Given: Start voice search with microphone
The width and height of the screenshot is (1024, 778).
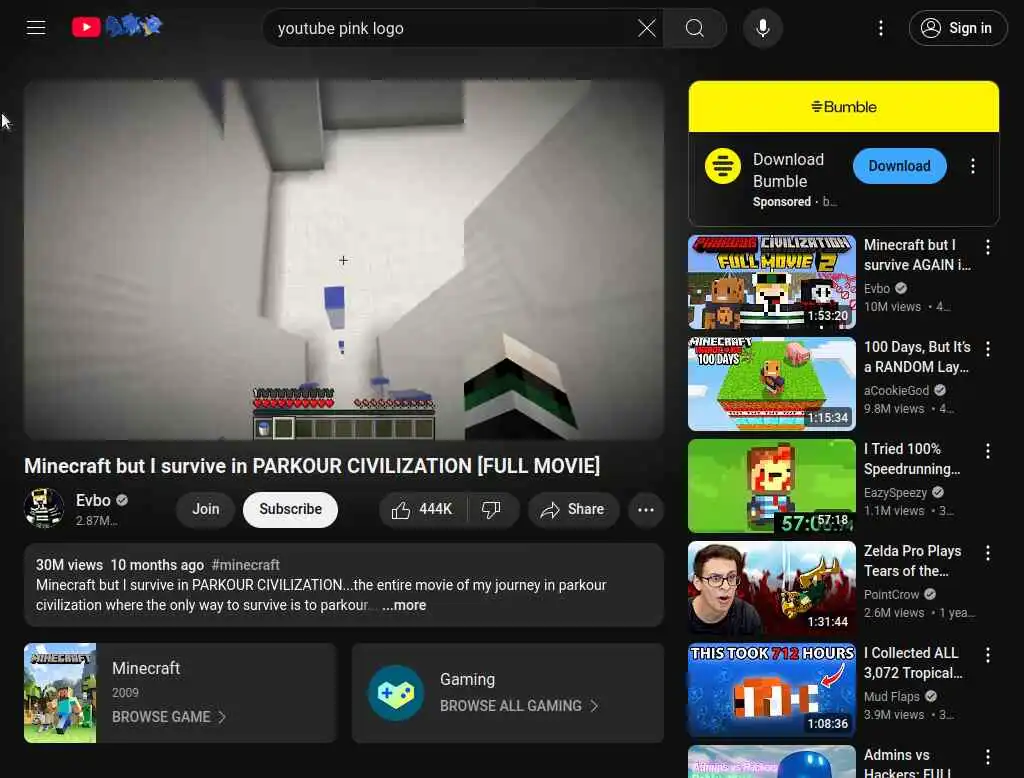Looking at the screenshot, I should [762, 28].
